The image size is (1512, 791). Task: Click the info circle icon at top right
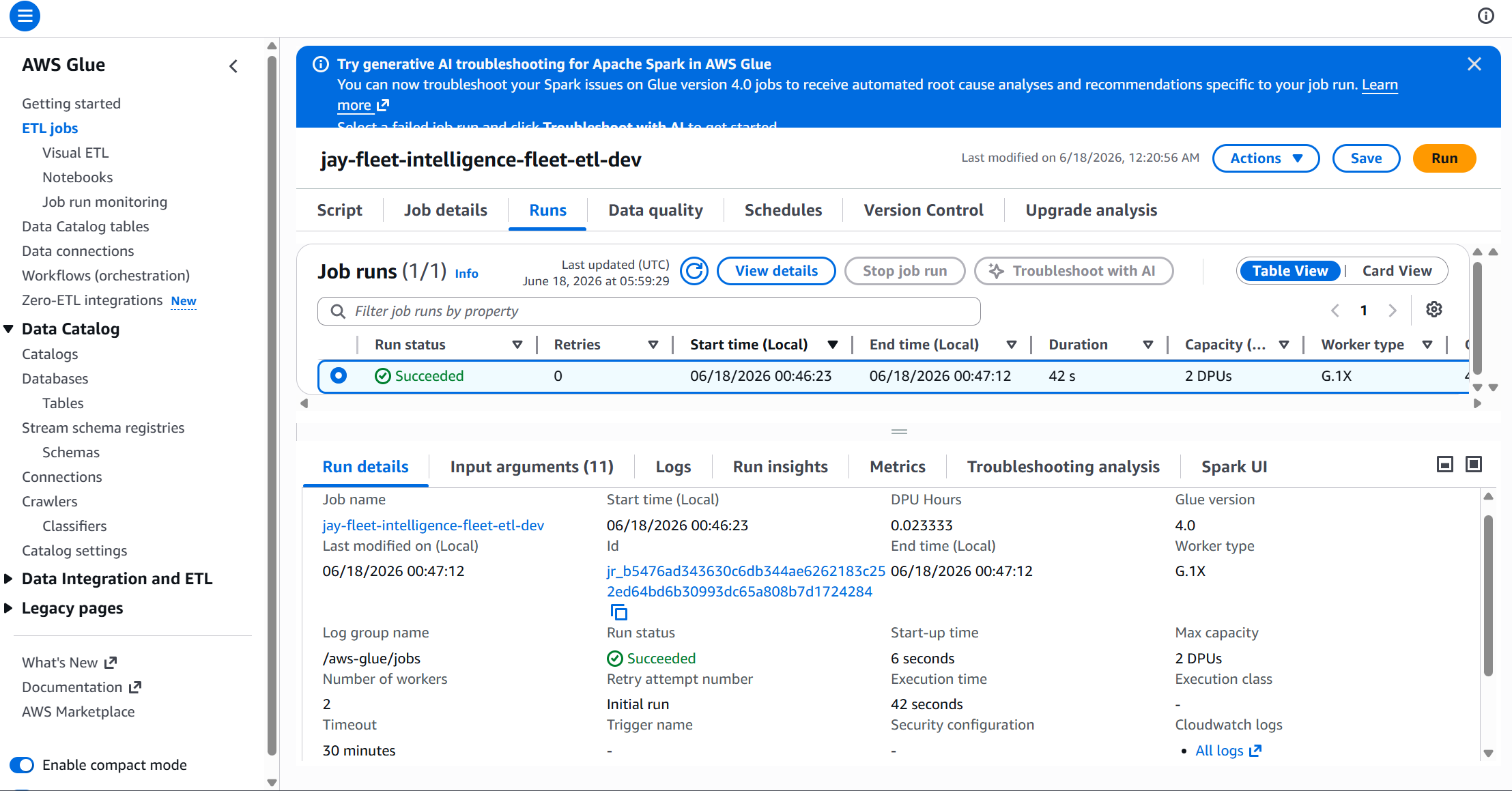click(1486, 16)
